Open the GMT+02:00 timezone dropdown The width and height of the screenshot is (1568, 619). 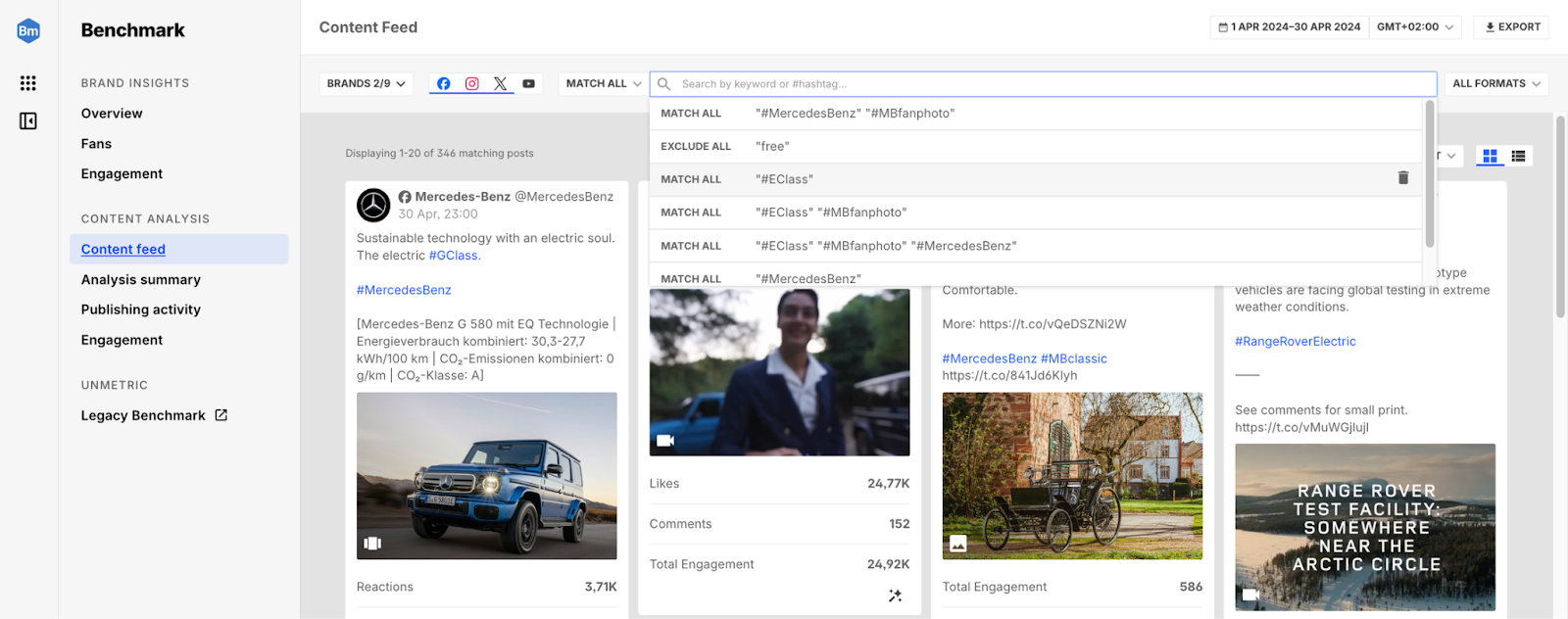click(1415, 27)
